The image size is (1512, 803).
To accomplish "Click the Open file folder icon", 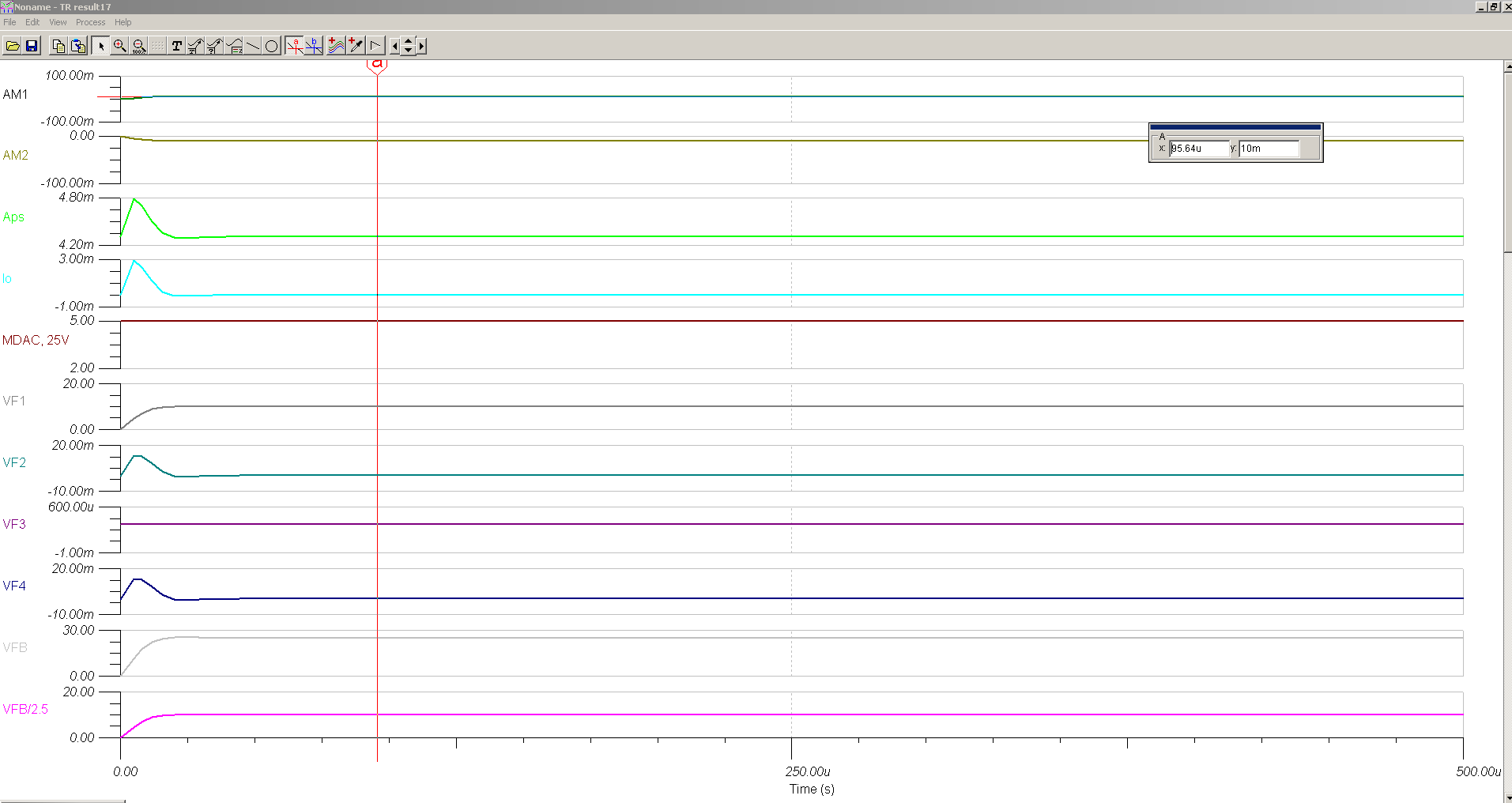I will (13, 46).
